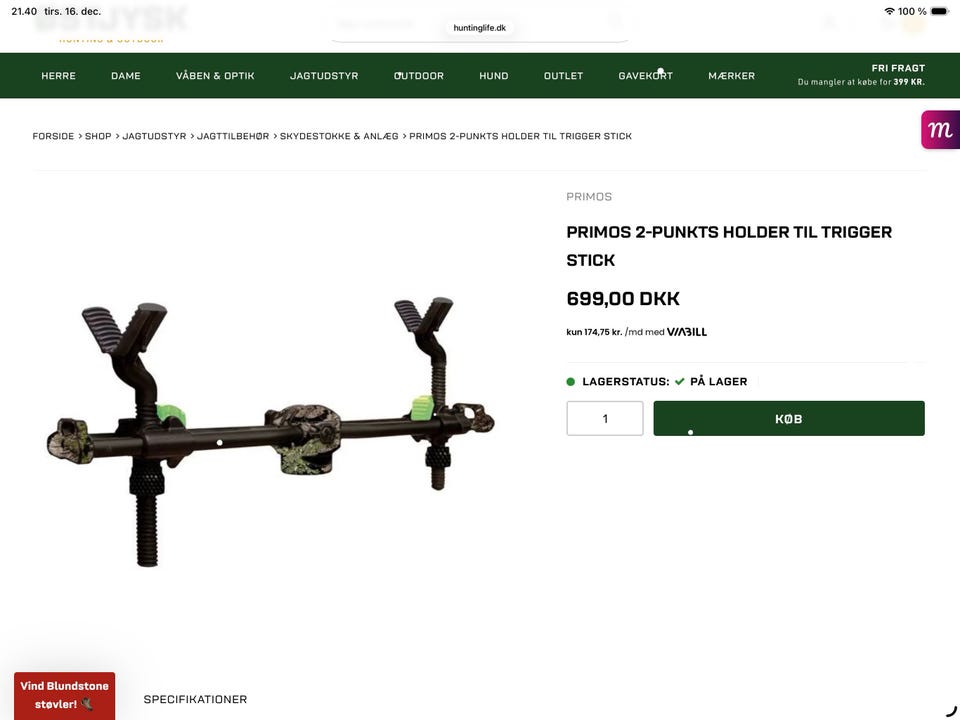Click the quantity input field
The image size is (960, 720).
point(605,419)
